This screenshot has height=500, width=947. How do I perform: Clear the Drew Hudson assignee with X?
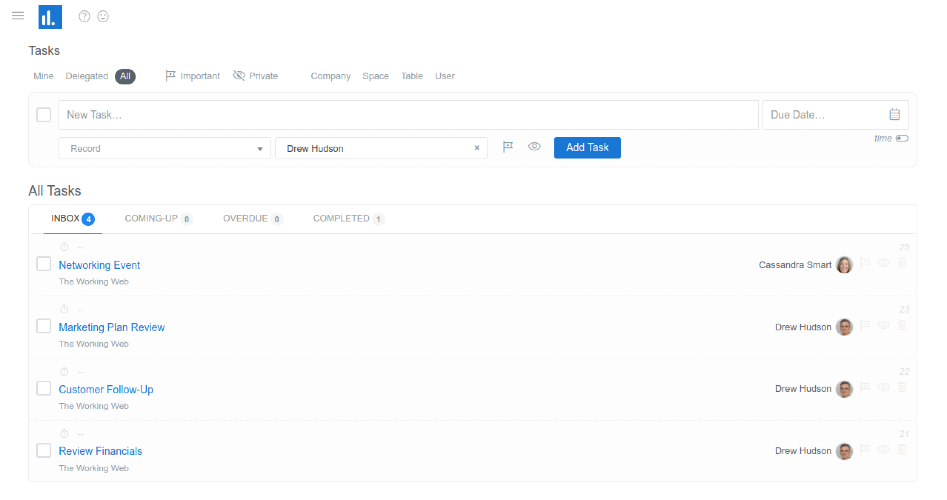(x=477, y=148)
